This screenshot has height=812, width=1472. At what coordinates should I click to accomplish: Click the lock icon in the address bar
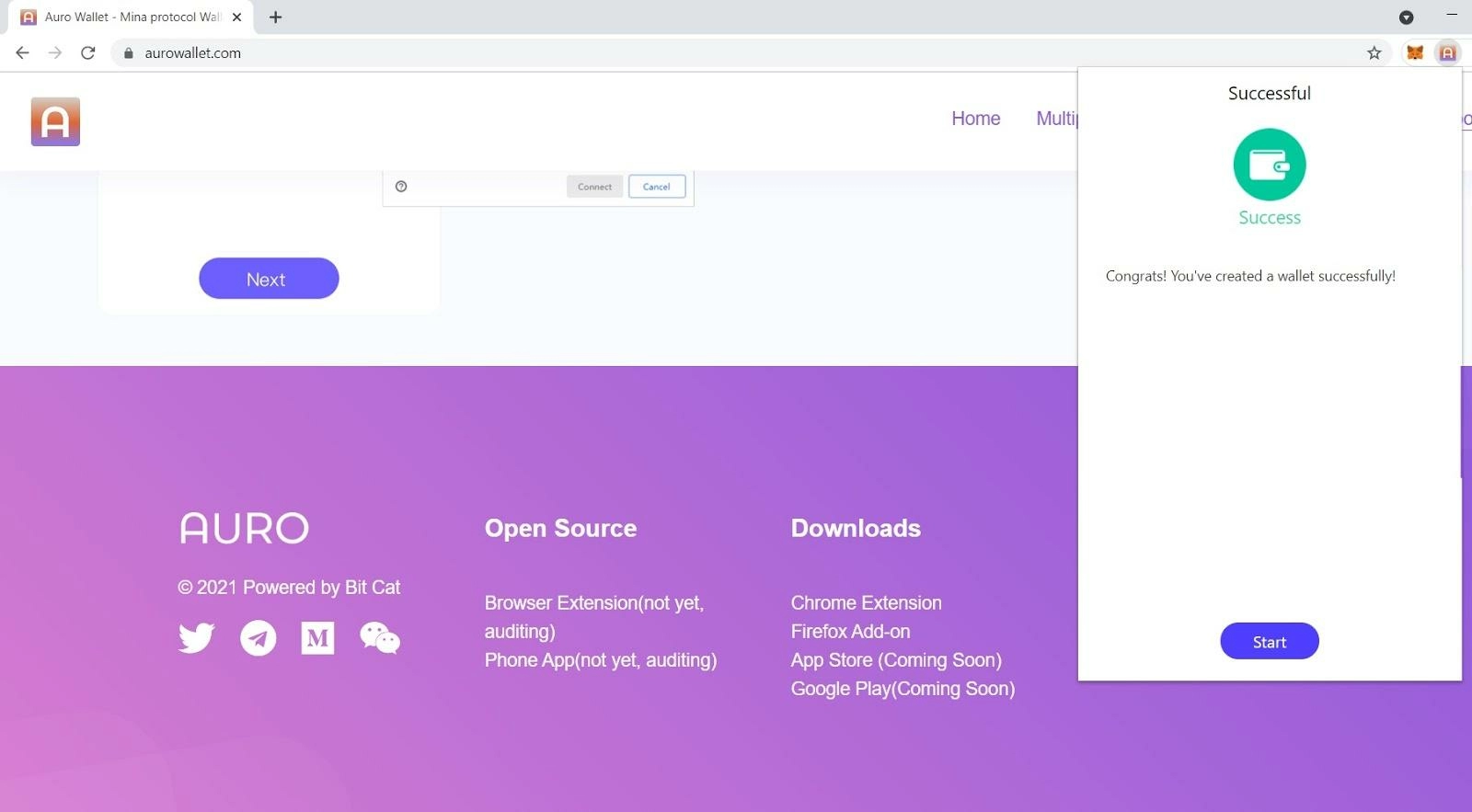pos(129,53)
